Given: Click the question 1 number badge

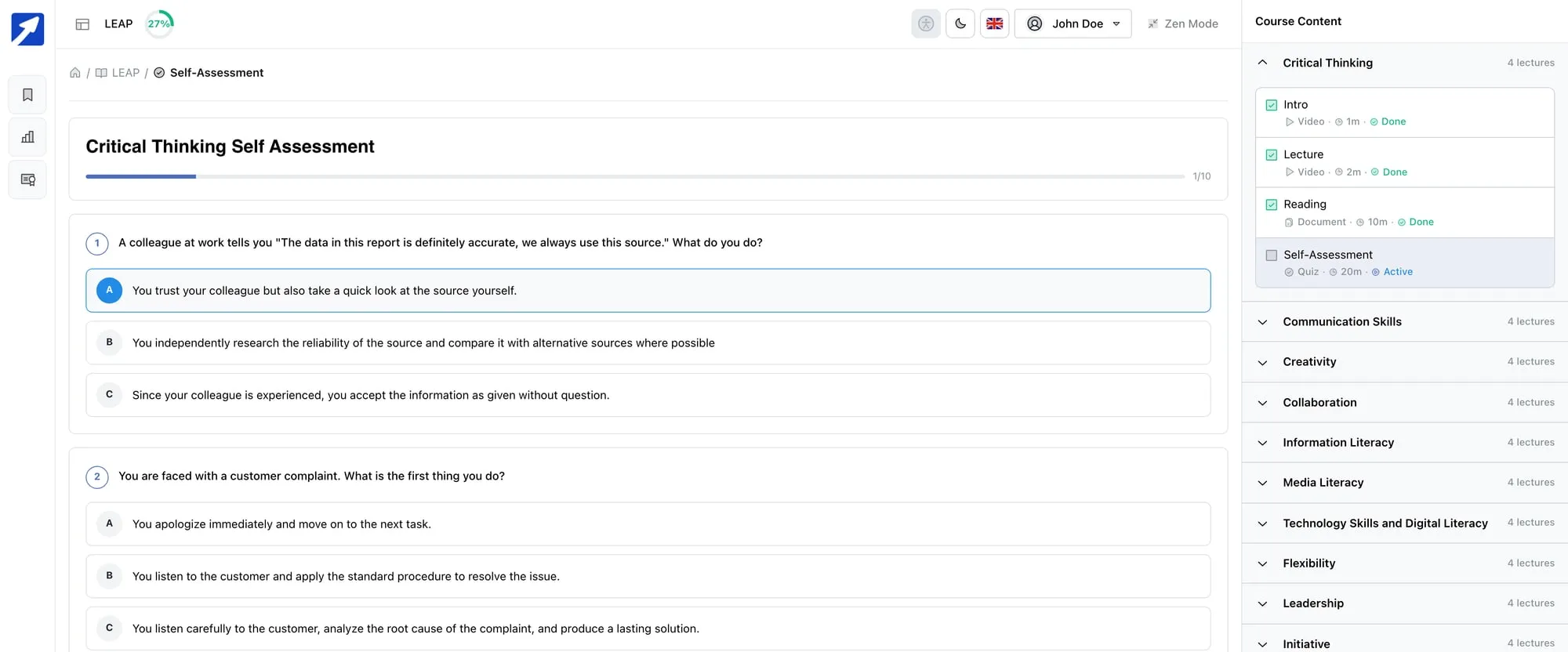Looking at the screenshot, I should click(97, 243).
